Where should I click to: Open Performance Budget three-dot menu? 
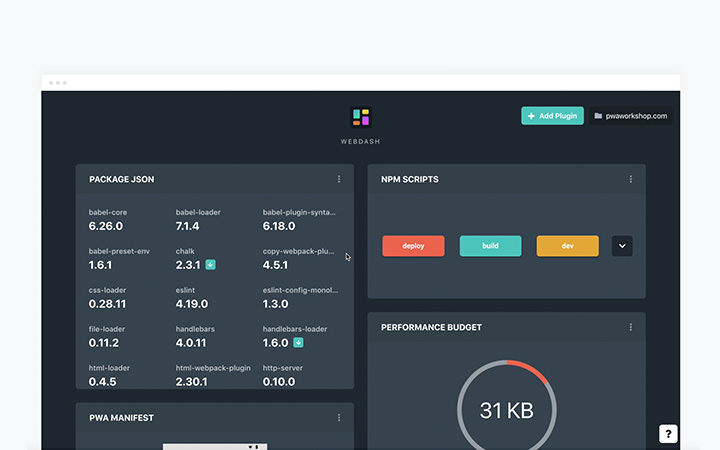631,327
